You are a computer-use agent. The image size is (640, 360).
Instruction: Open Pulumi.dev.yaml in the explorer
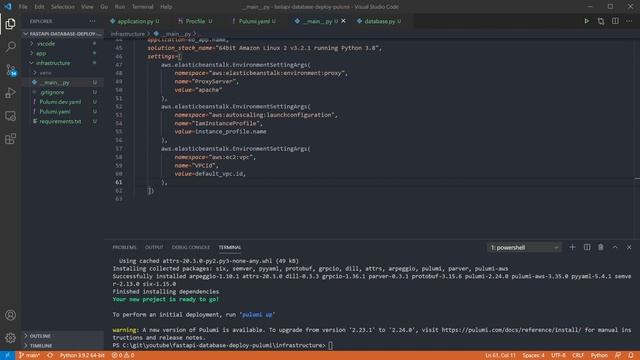(x=62, y=102)
